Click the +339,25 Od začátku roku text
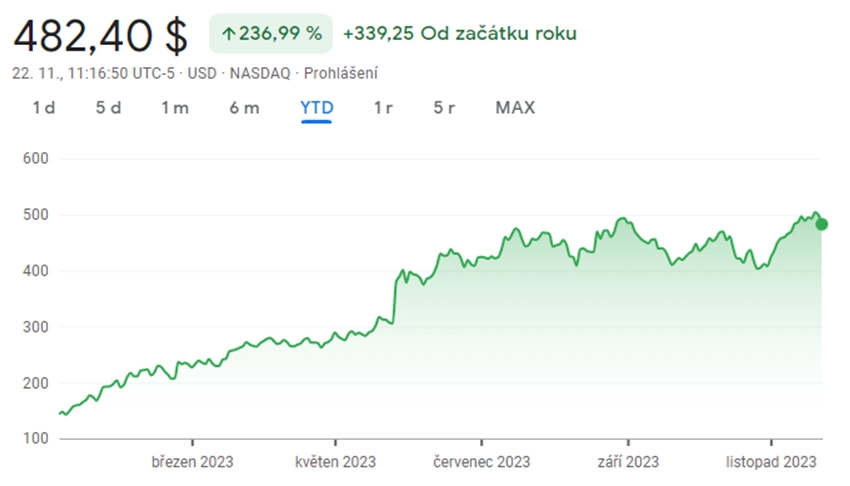The image size is (850, 486). [x=459, y=34]
